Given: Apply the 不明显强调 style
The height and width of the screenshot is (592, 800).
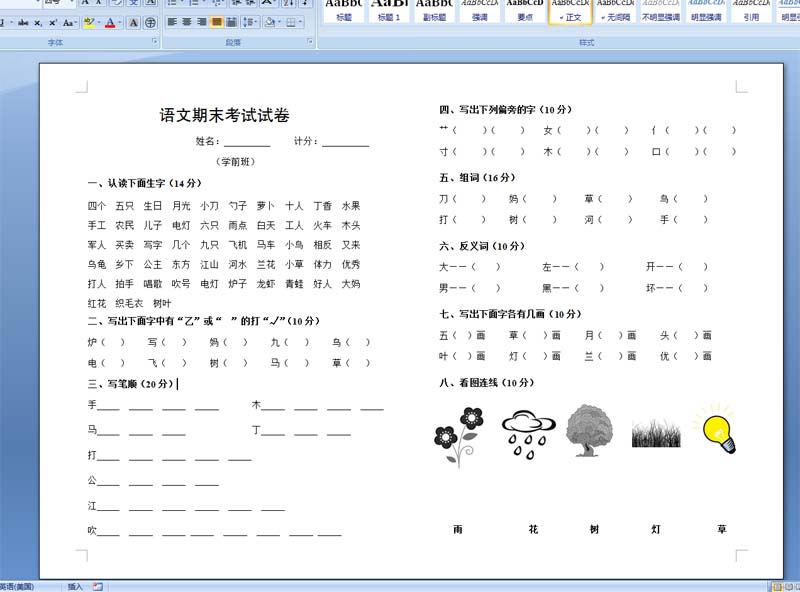Looking at the screenshot, I should [661, 11].
